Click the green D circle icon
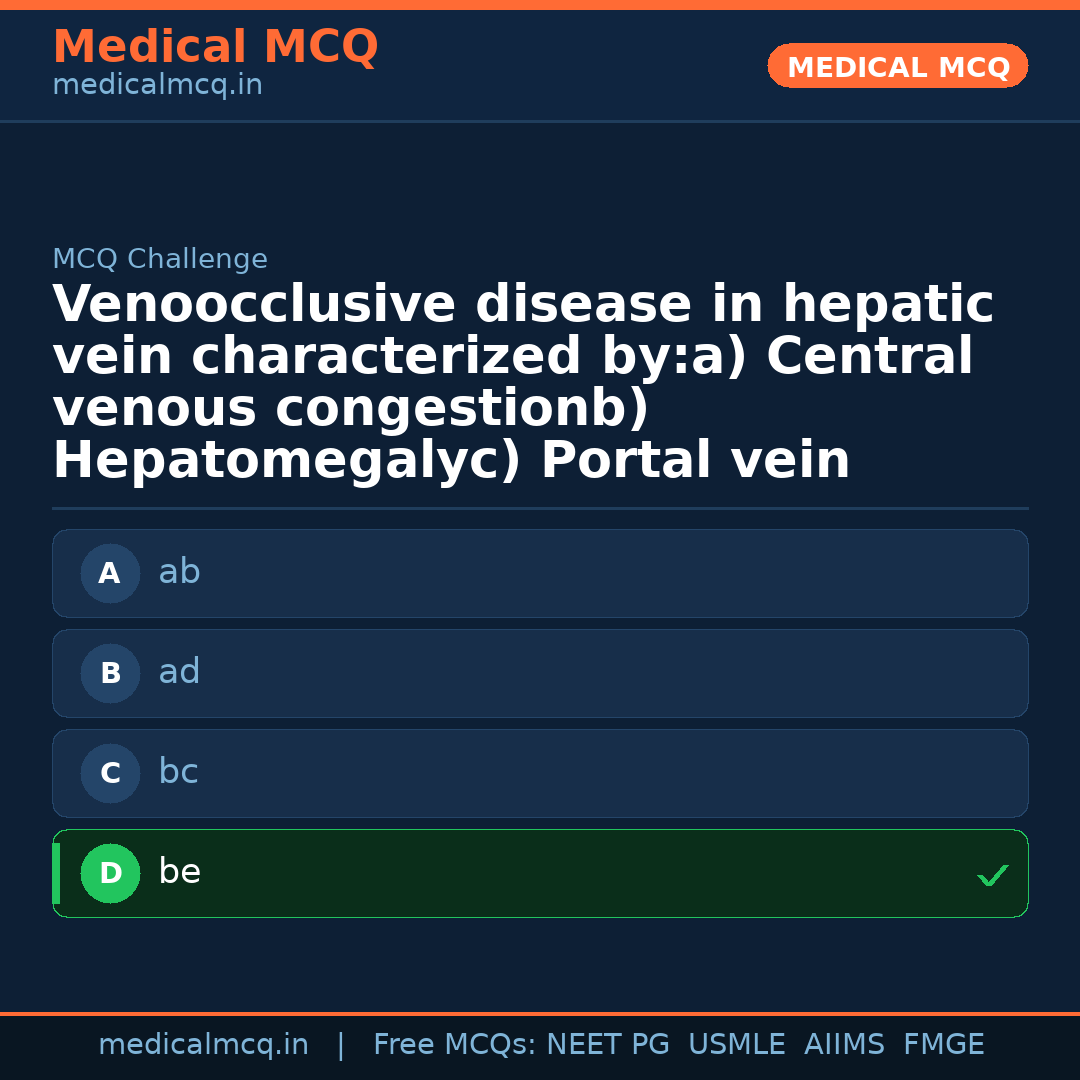Screen dimensions: 1080x1080 click(x=110, y=873)
